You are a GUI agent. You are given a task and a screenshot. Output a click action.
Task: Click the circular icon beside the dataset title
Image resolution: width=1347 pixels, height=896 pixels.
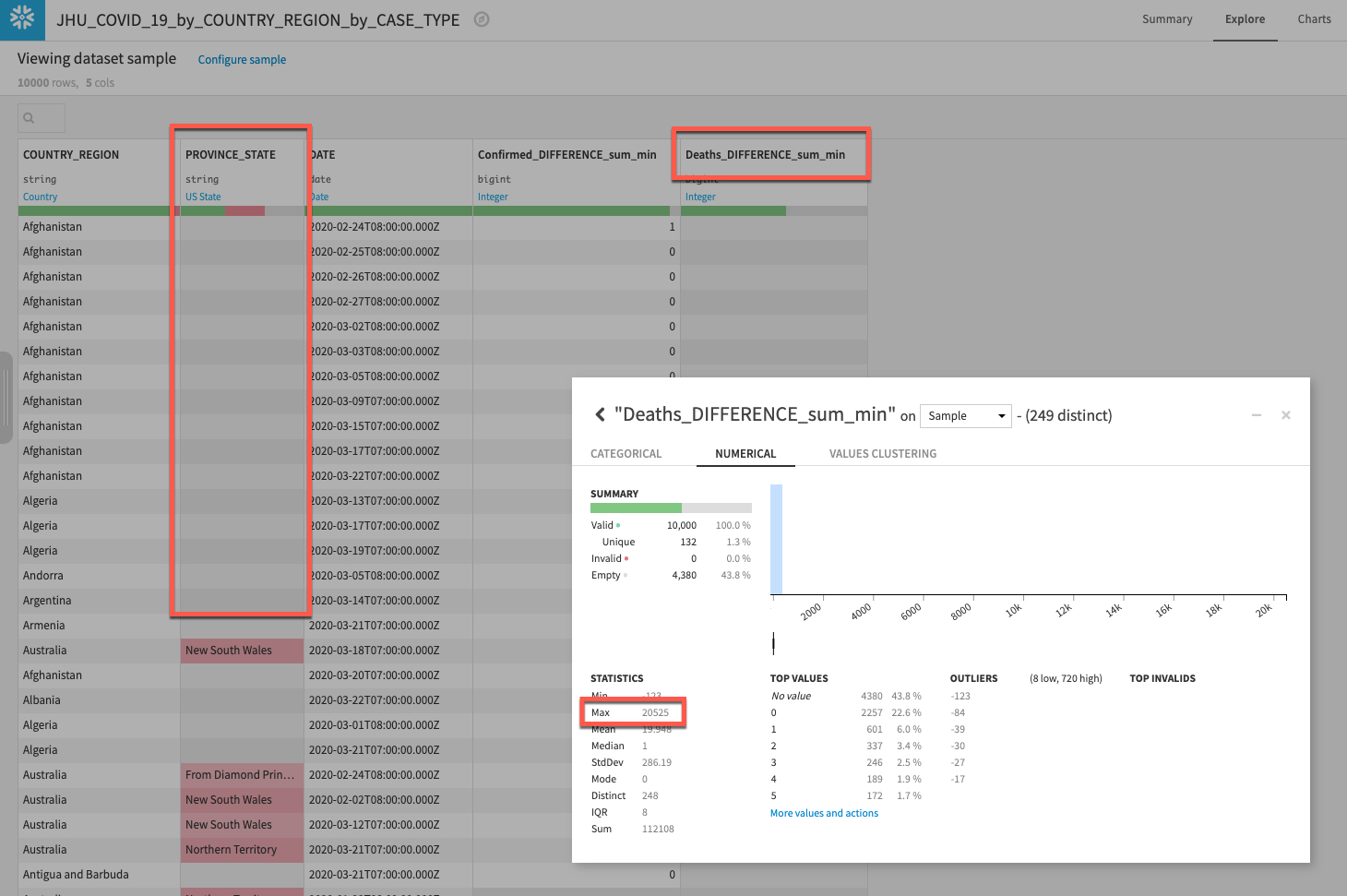(x=482, y=19)
